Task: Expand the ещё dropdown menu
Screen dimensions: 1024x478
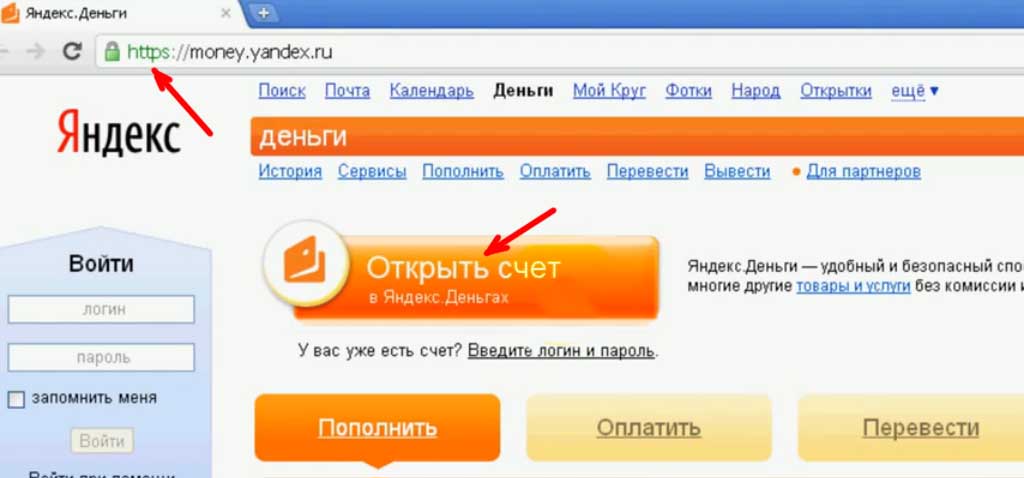Action: click(915, 91)
